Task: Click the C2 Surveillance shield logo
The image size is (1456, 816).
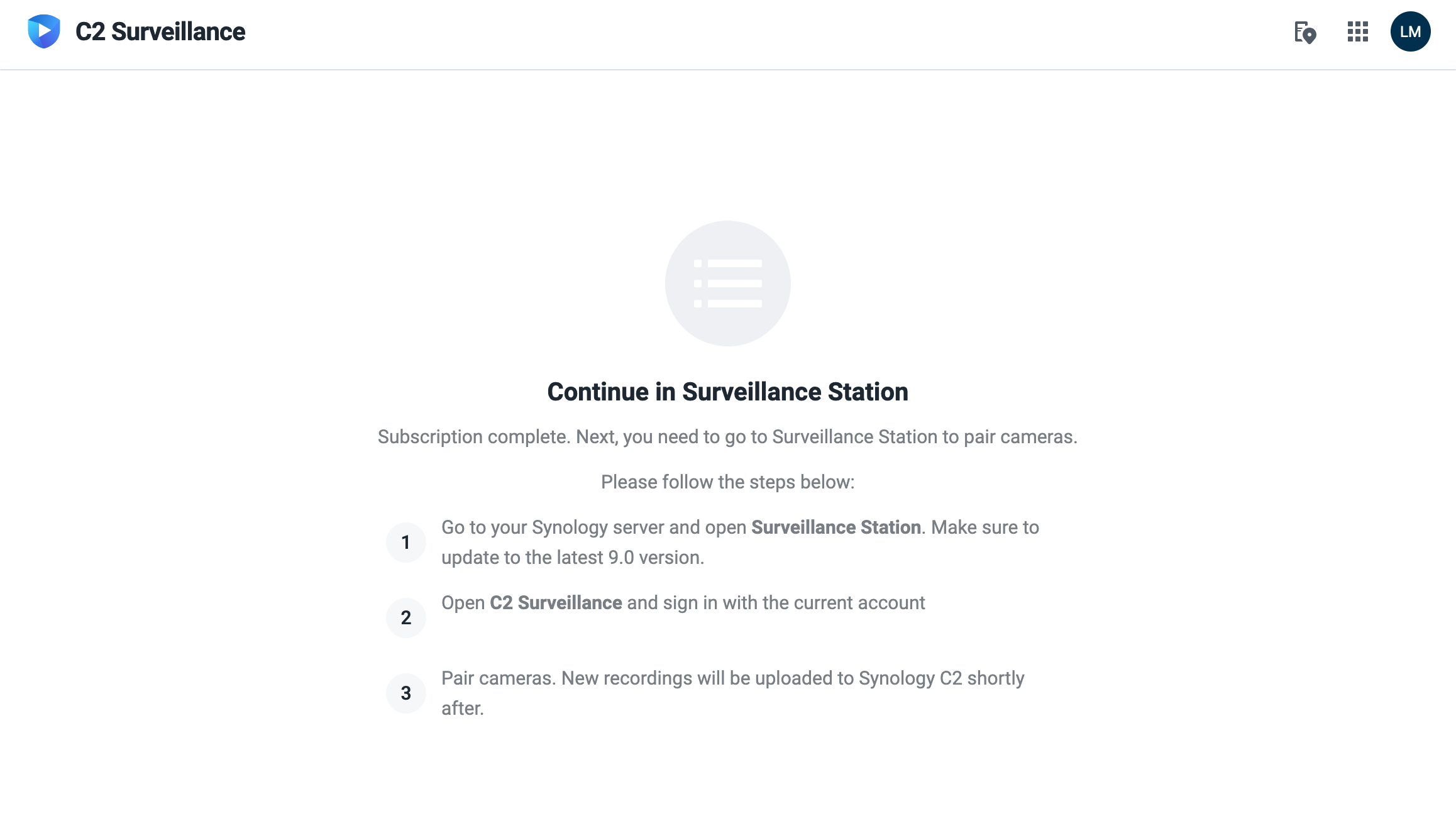Action: pos(44,31)
